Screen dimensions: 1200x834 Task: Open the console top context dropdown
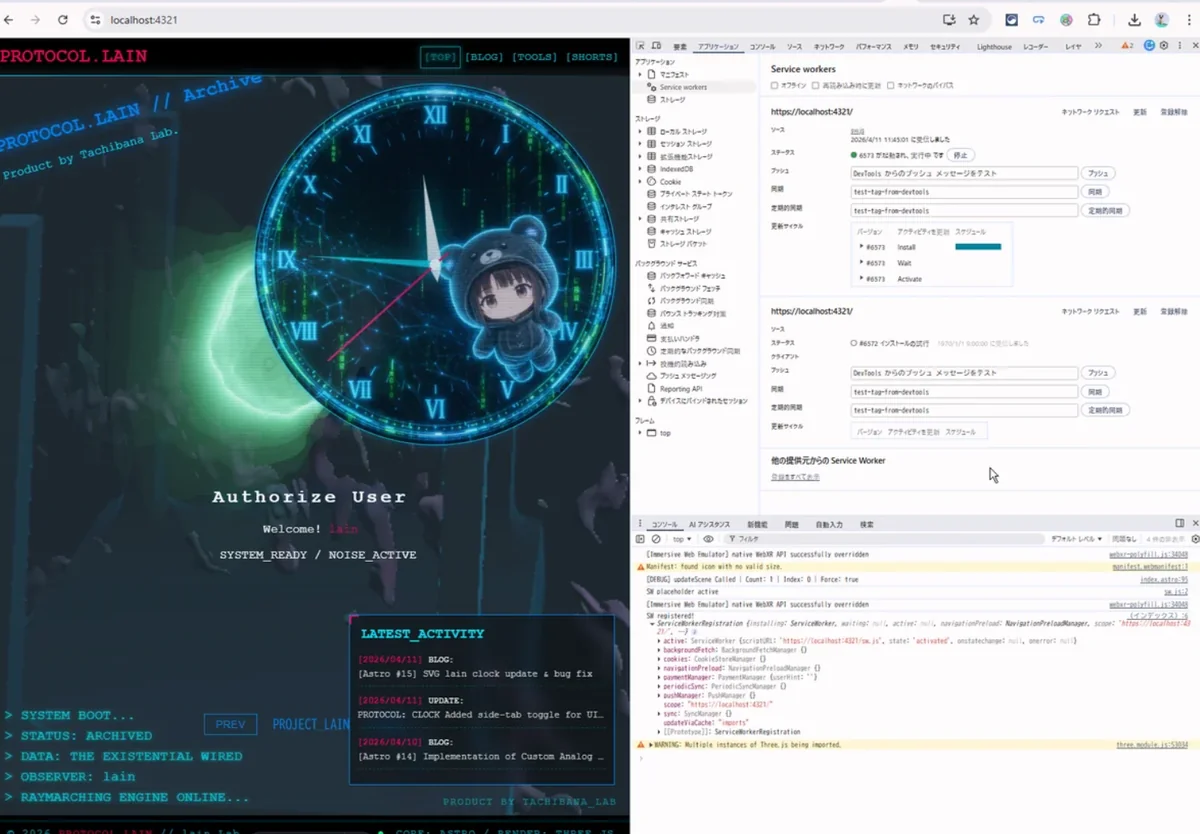[682, 539]
